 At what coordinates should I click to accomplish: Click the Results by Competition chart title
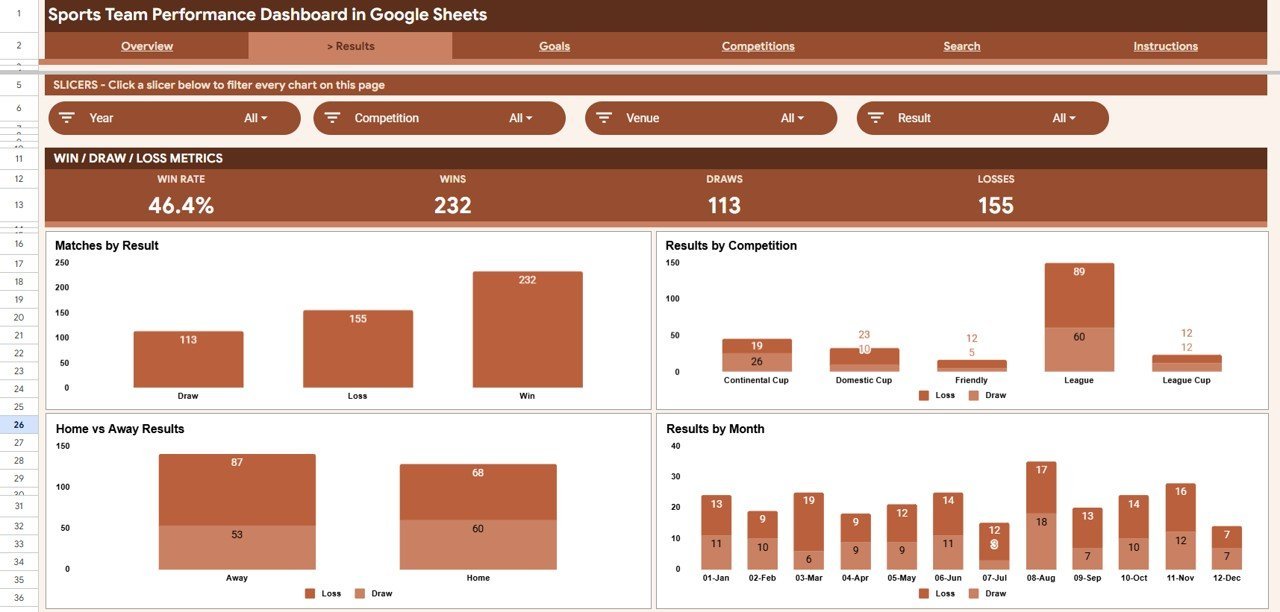click(731, 246)
